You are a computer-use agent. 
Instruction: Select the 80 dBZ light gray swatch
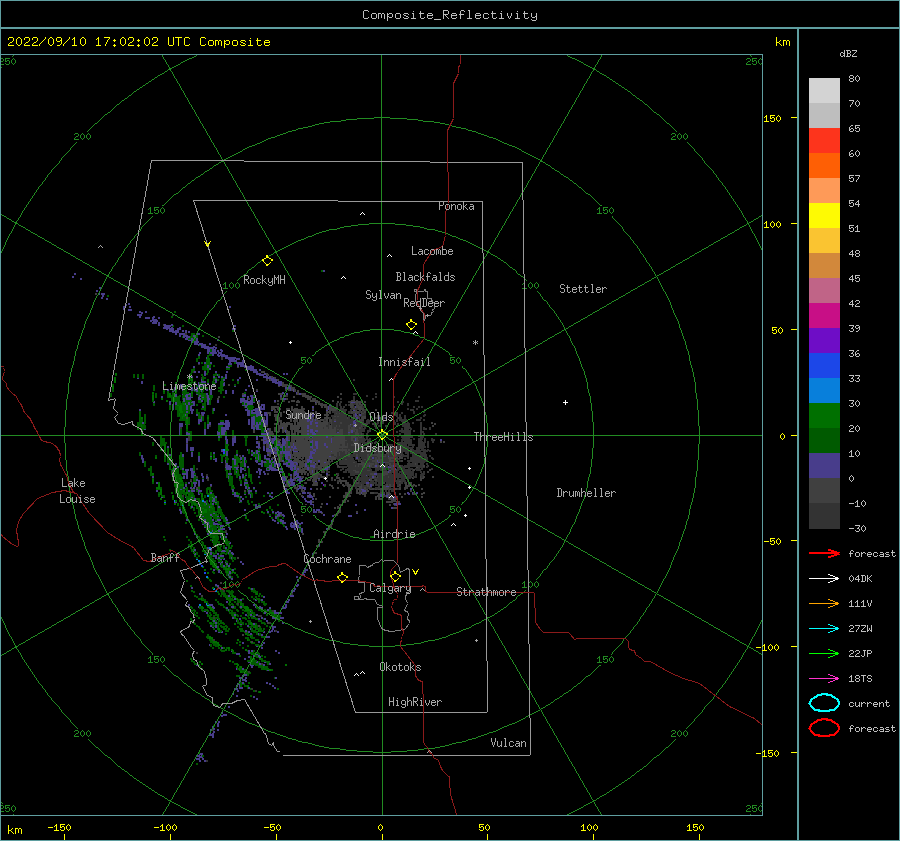point(824,90)
